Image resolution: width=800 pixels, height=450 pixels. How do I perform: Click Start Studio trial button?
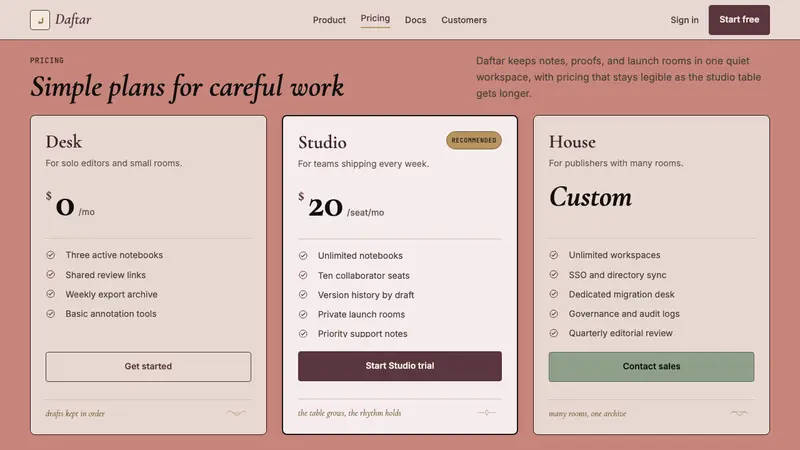pos(399,366)
